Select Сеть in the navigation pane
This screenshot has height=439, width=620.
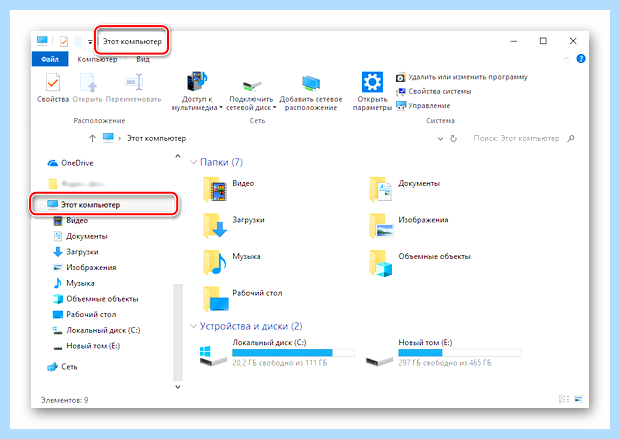62,367
